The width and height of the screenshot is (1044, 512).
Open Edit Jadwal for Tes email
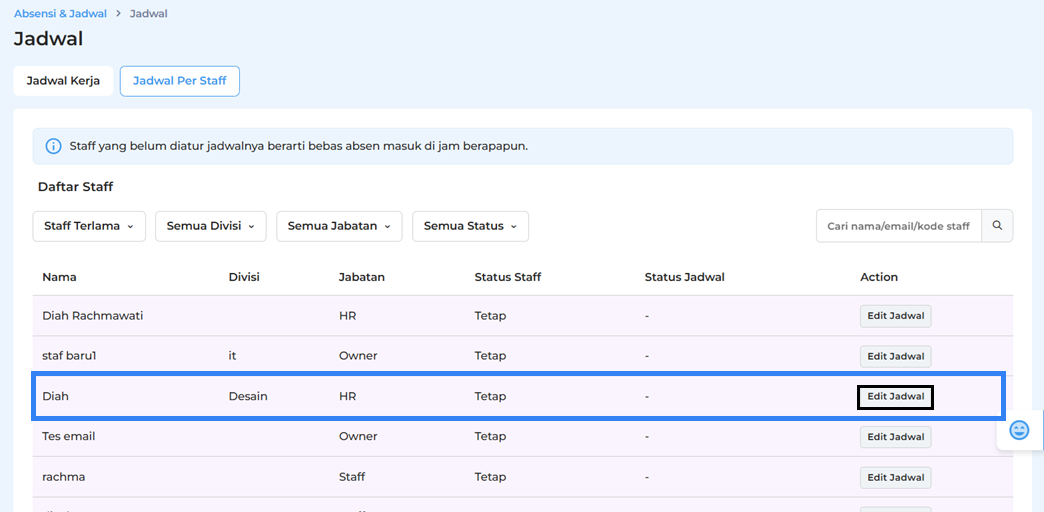[895, 437]
